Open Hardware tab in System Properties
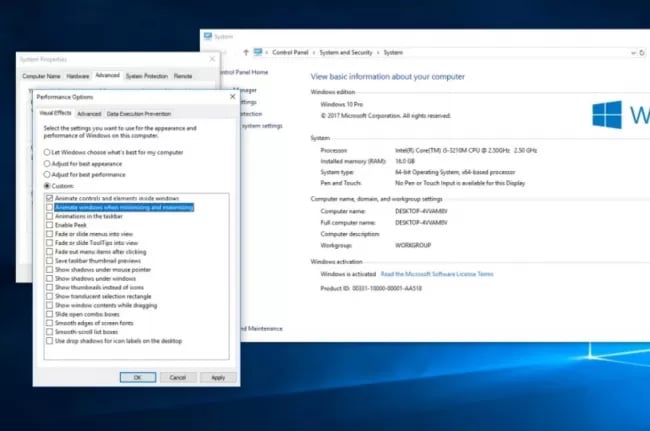Viewport: 650px width, 431px height. pyautogui.click(x=78, y=76)
